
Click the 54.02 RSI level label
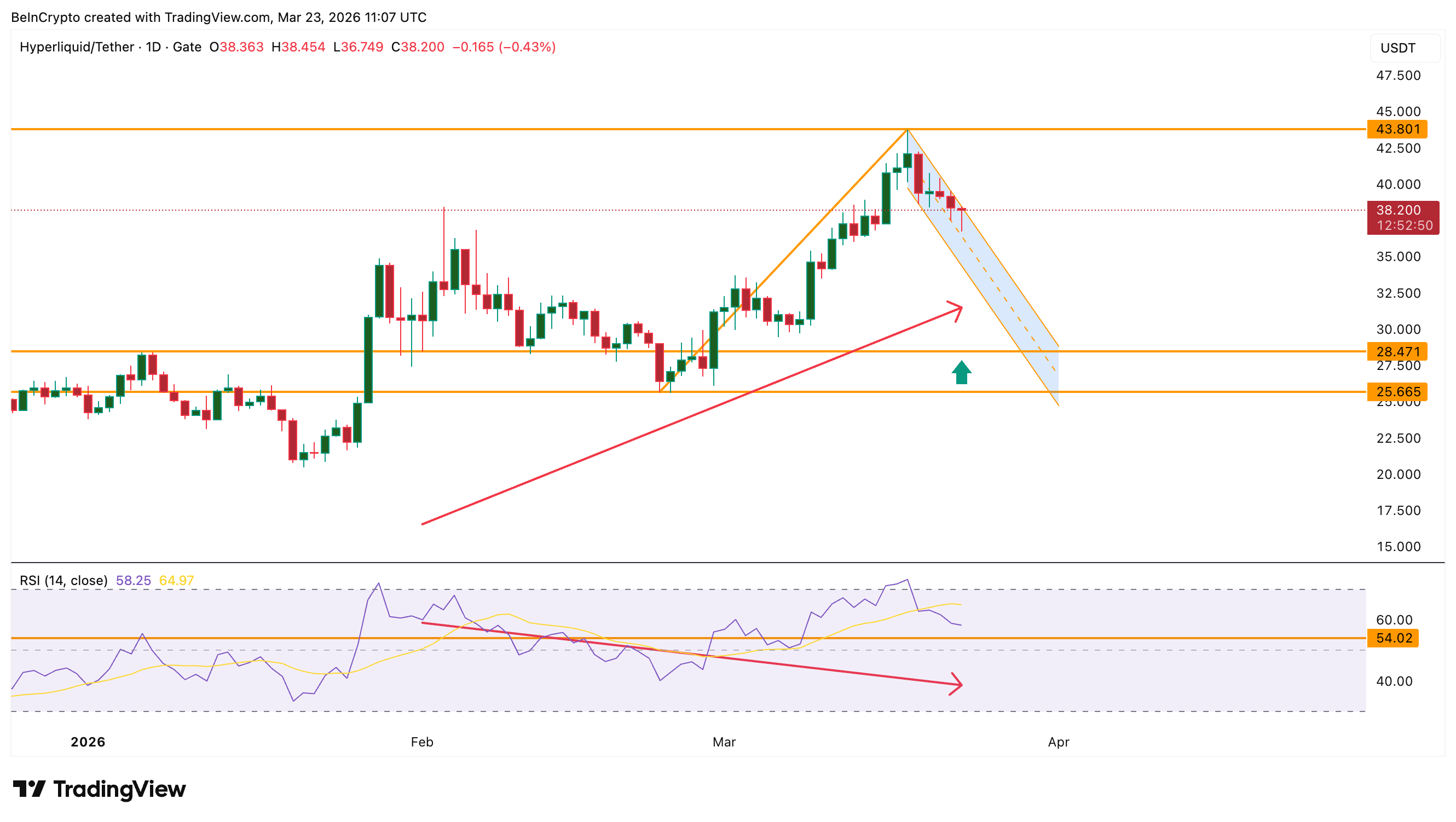(x=1393, y=638)
